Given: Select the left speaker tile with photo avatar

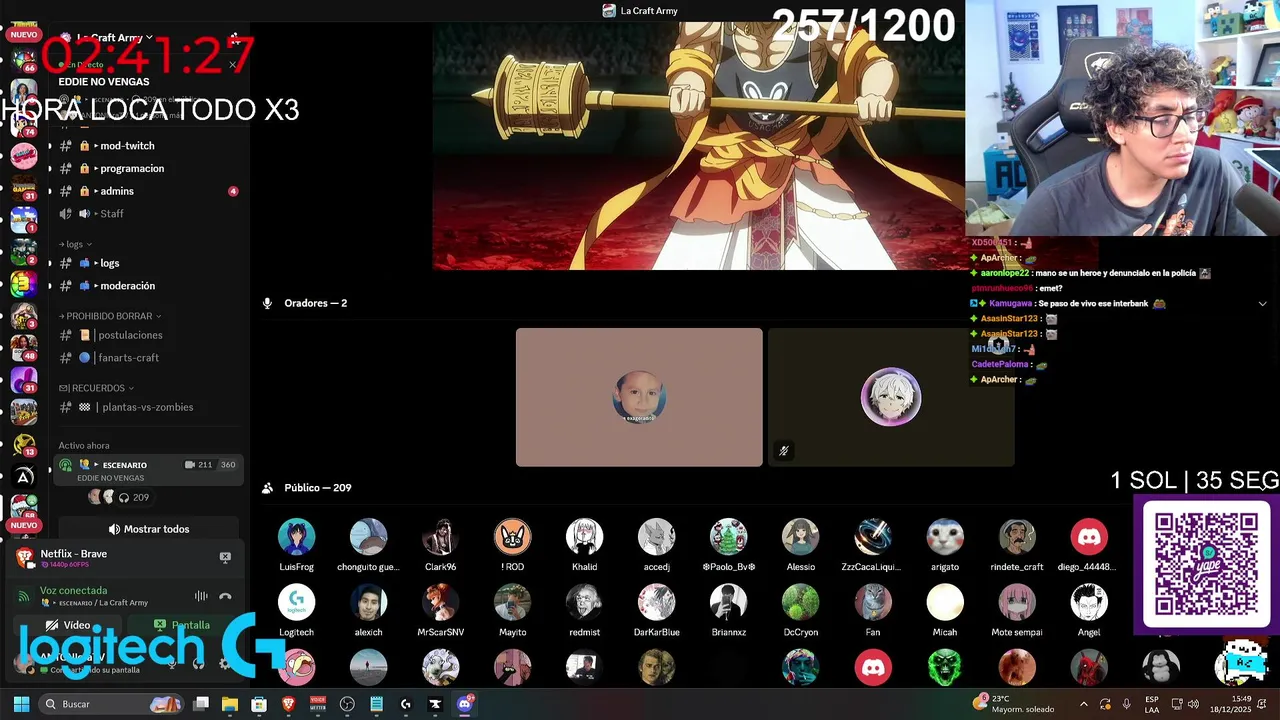Looking at the screenshot, I should [639, 397].
